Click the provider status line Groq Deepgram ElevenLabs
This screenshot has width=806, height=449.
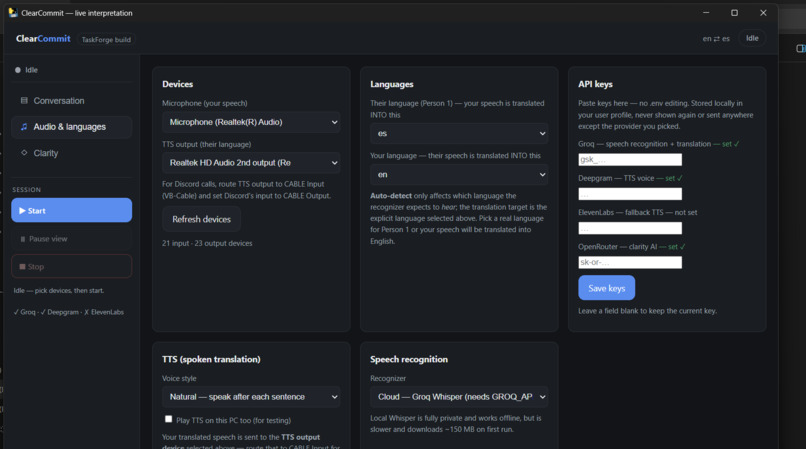68,312
